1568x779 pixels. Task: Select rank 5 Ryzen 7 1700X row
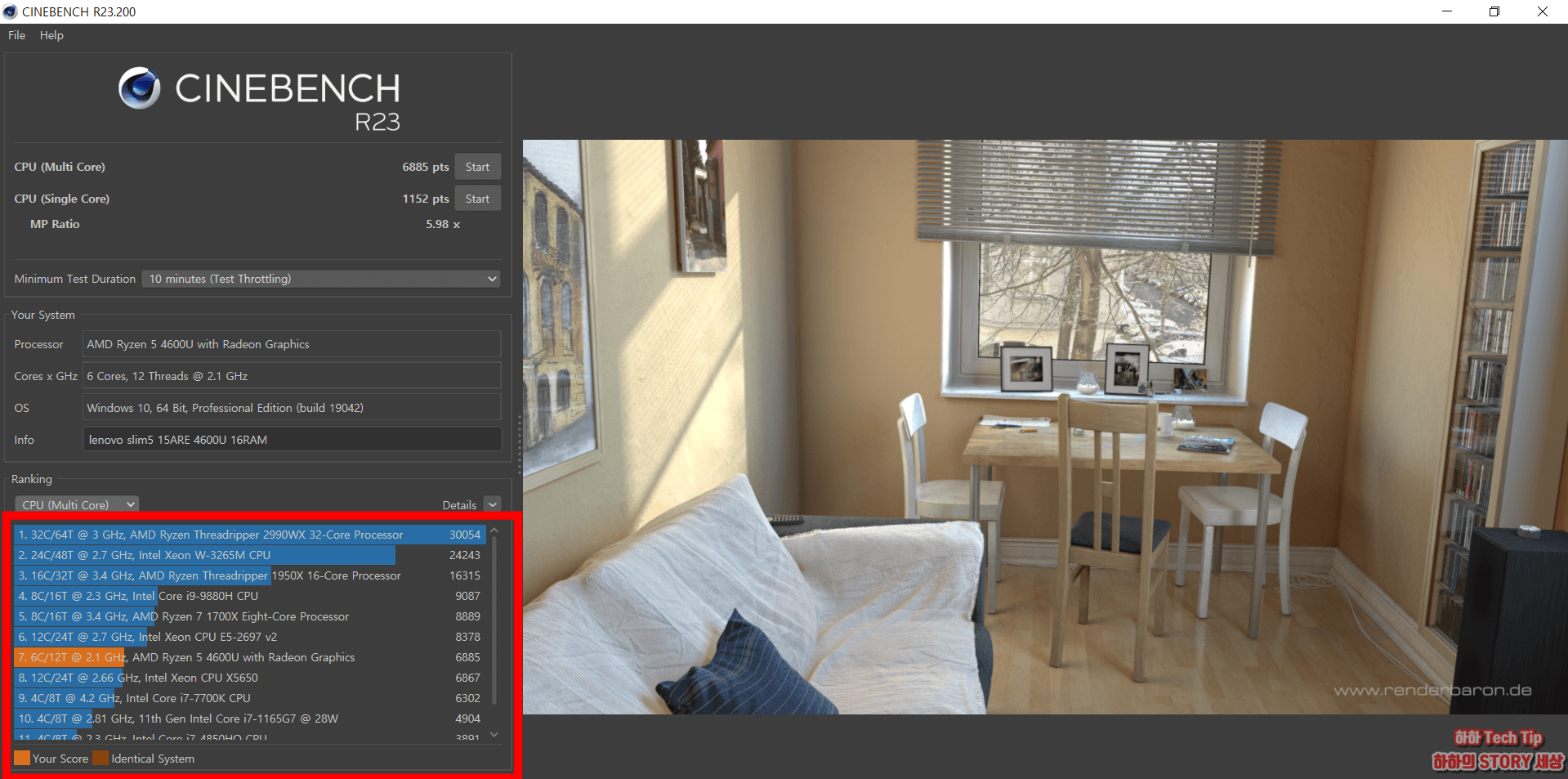click(250, 616)
